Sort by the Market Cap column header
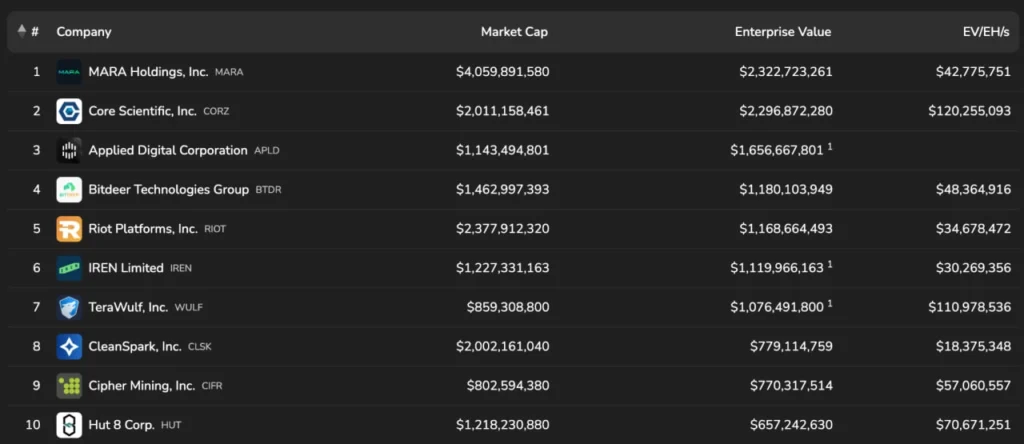The image size is (1024, 444). (514, 32)
